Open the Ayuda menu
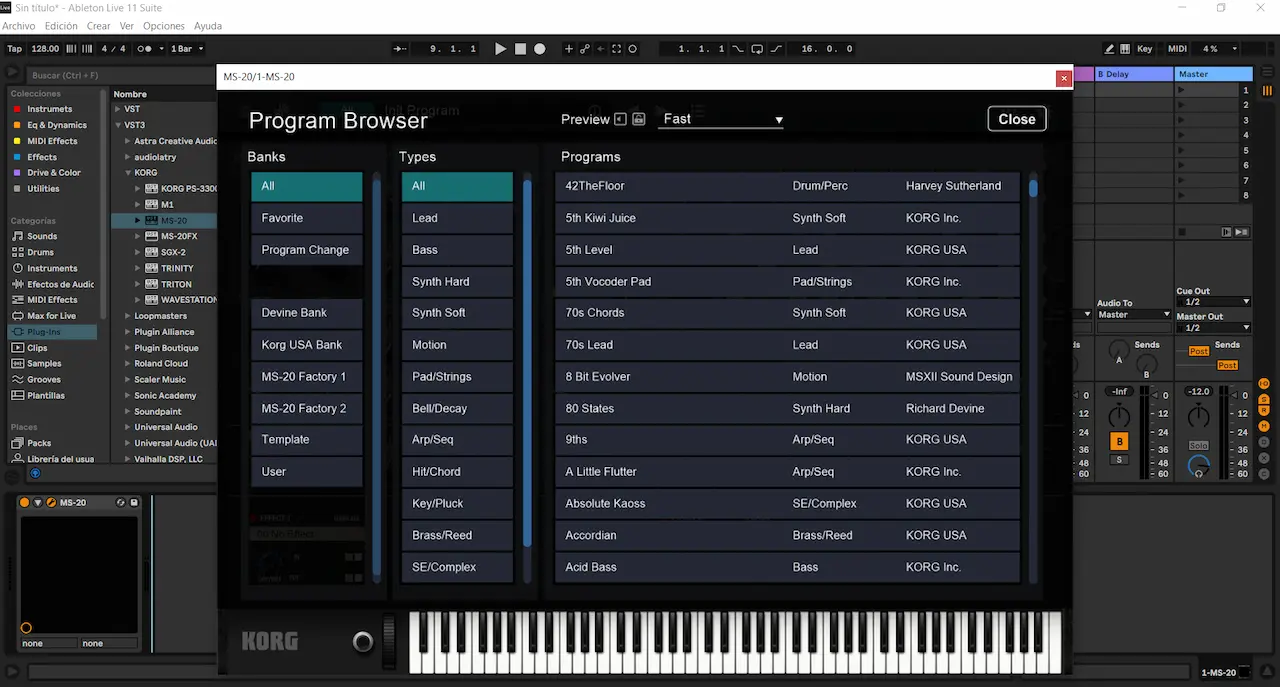This screenshot has width=1280, height=687. 208,26
